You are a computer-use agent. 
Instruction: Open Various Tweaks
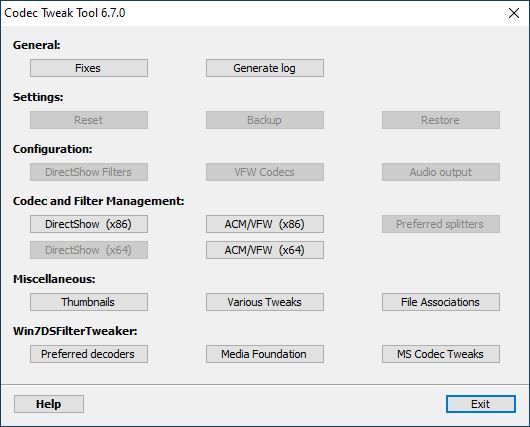click(x=265, y=302)
